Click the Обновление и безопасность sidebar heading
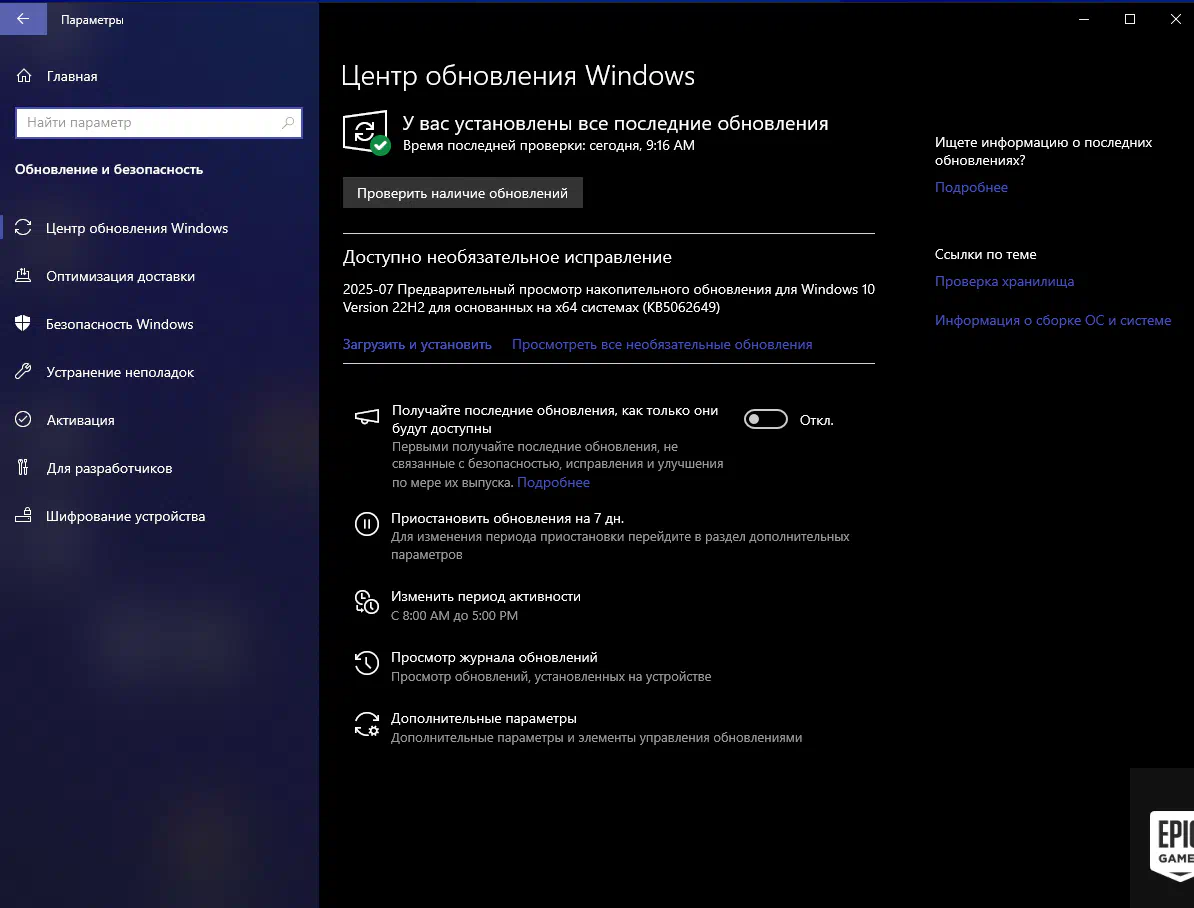The image size is (1194, 908). (x=109, y=169)
